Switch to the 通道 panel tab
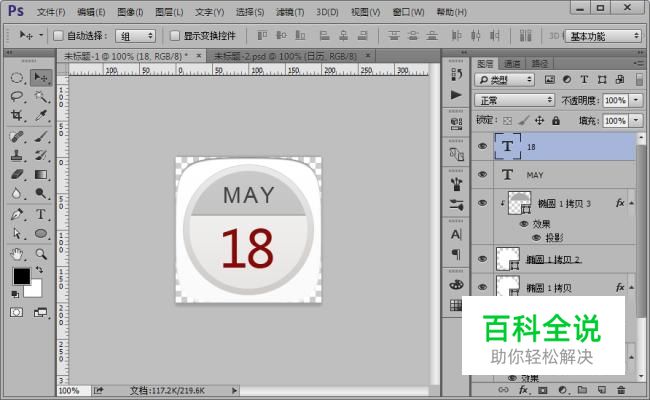The image size is (650, 400). tap(512, 63)
